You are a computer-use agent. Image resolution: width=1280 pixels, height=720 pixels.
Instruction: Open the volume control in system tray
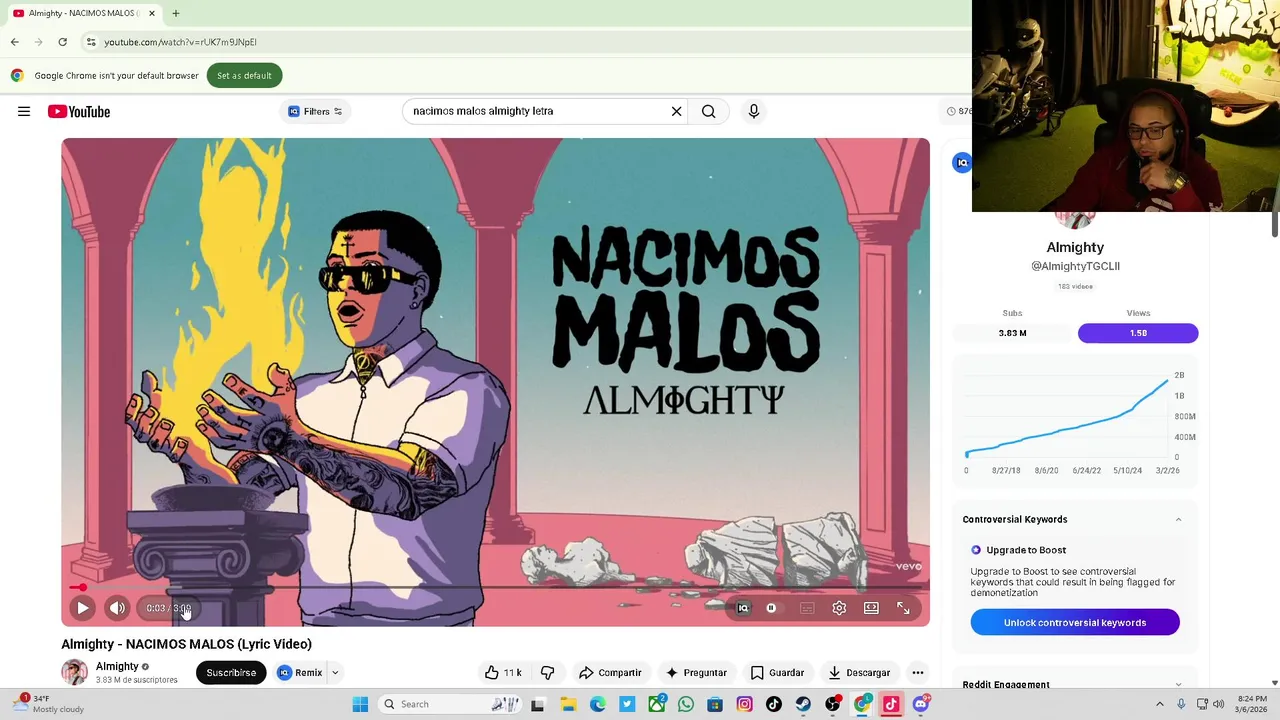click(x=1218, y=704)
